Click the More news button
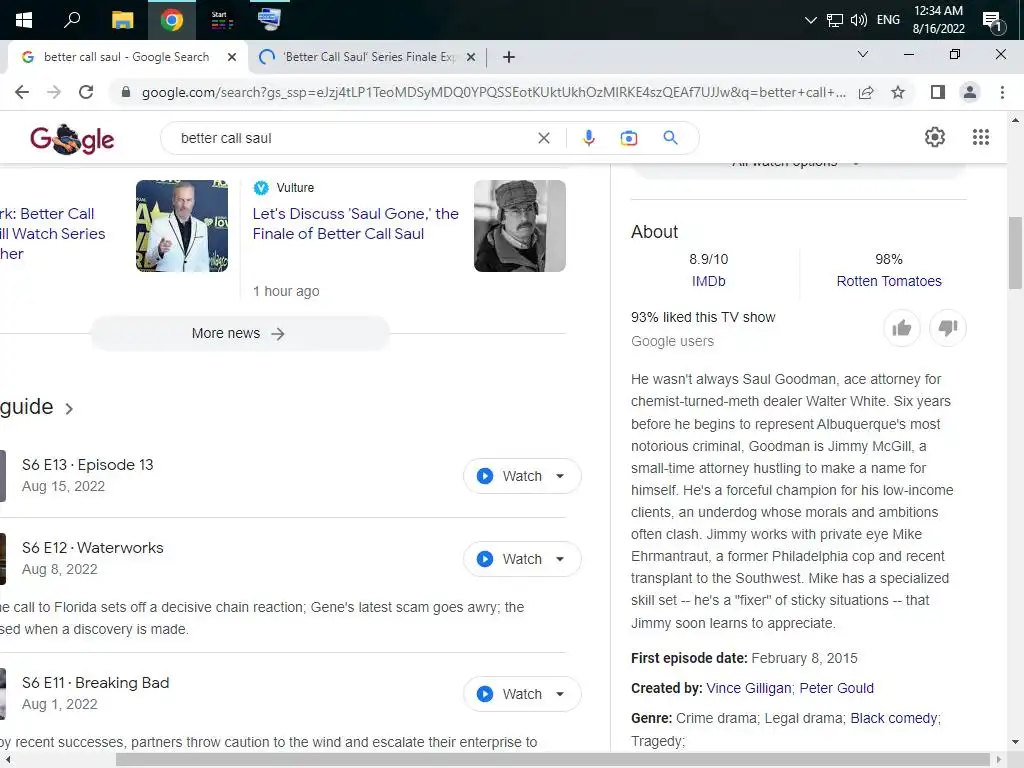The width and height of the screenshot is (1024, 768). coord(239,334)
